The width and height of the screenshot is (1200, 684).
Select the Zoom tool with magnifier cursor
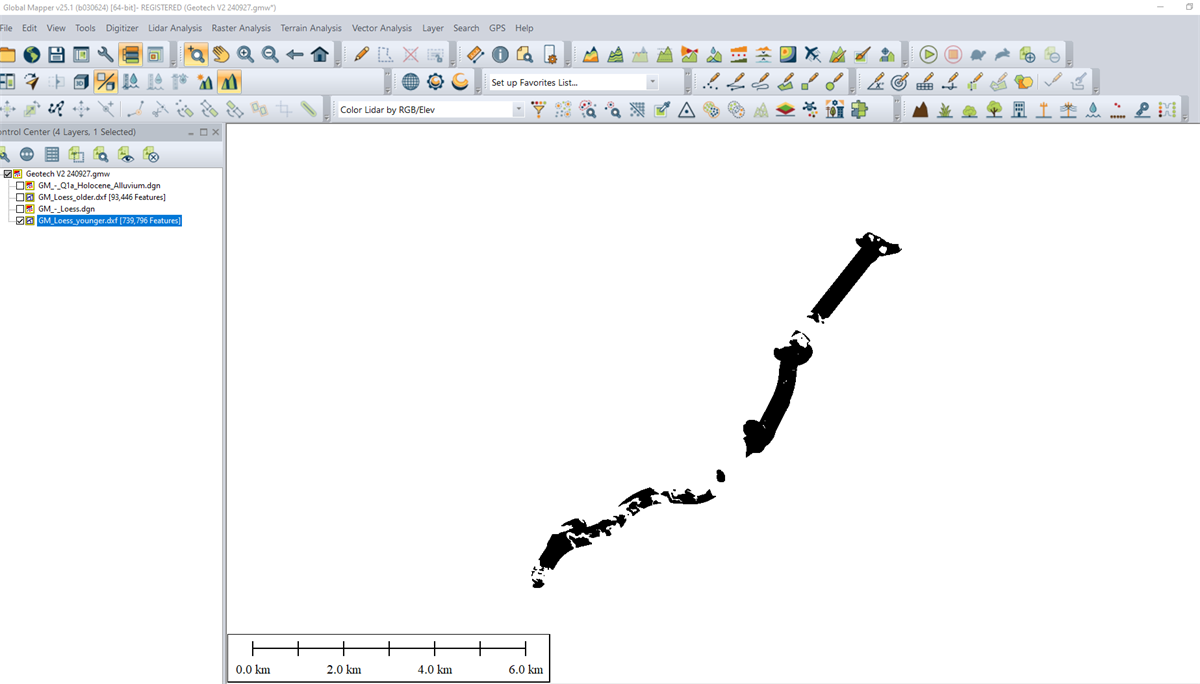[x=196, y=54]
